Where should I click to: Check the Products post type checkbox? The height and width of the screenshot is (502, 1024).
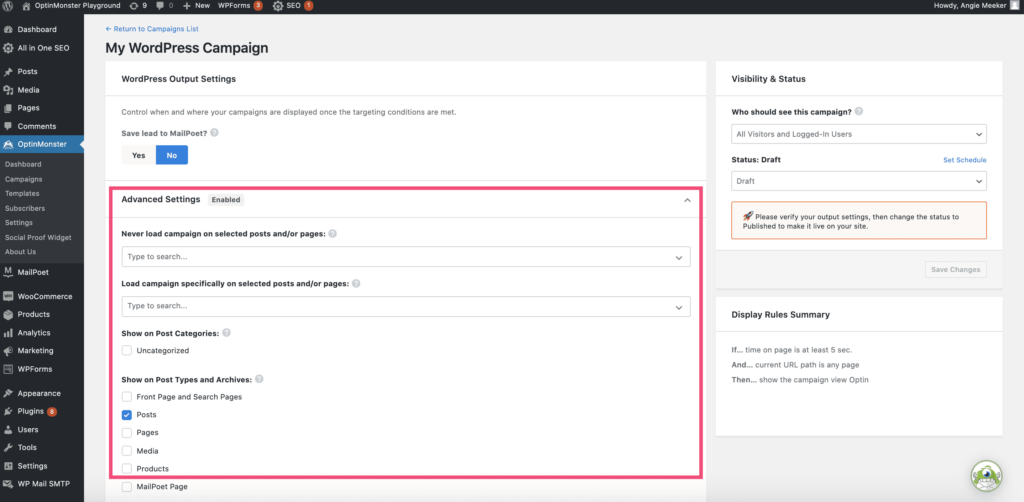(127, 469)
